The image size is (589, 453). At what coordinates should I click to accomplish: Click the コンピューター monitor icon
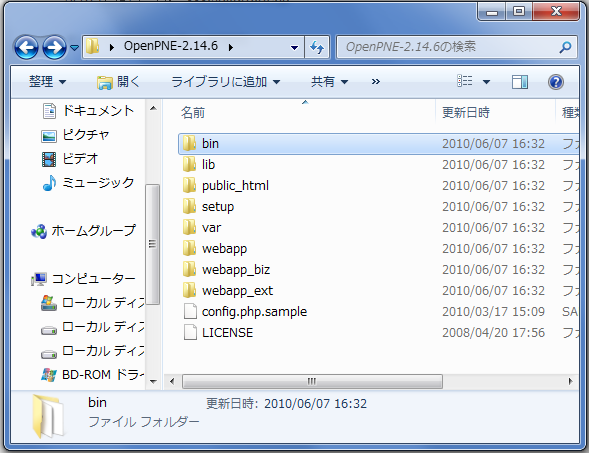point(39,279)
